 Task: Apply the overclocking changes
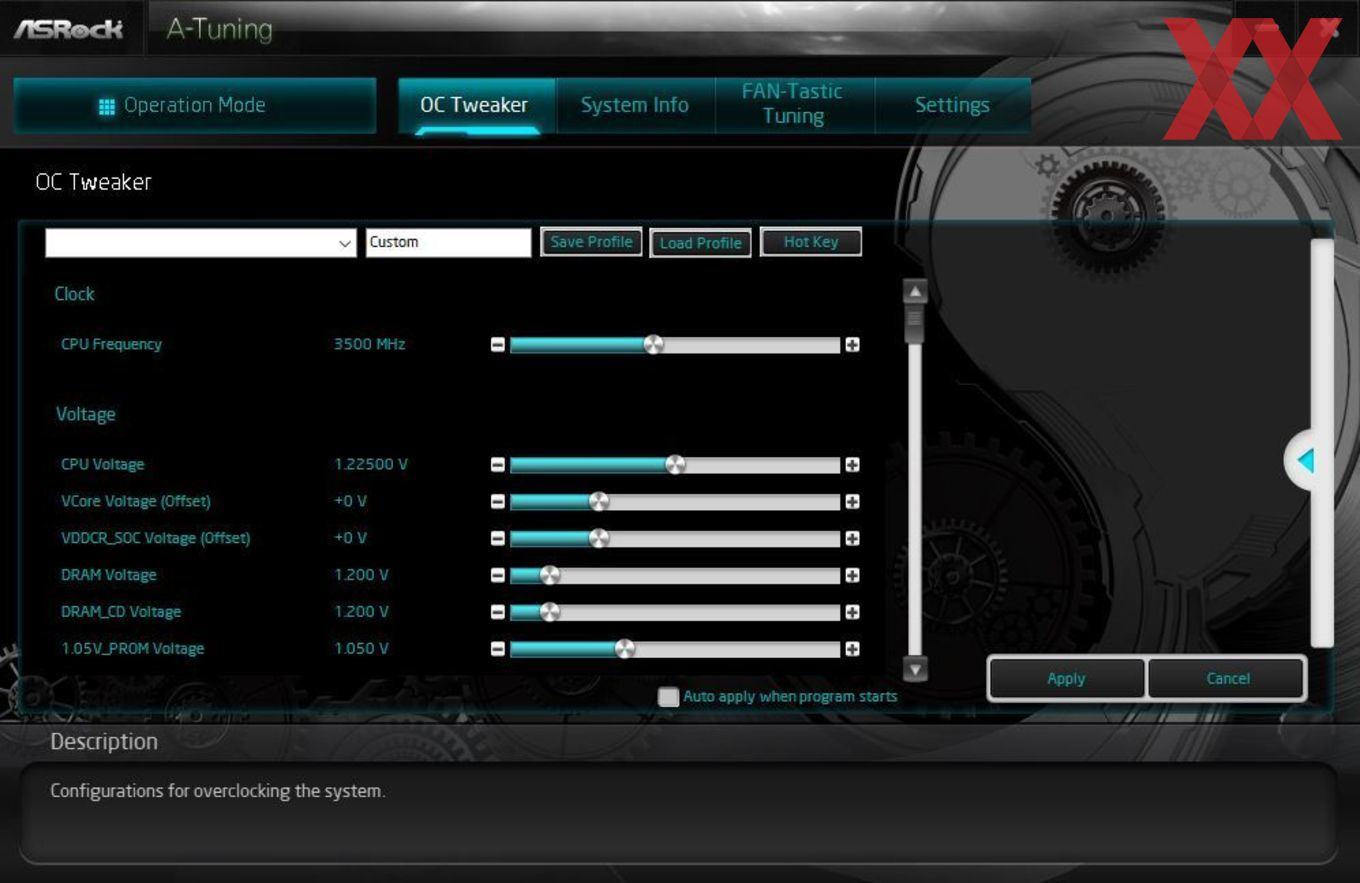tap(1066, 678)
